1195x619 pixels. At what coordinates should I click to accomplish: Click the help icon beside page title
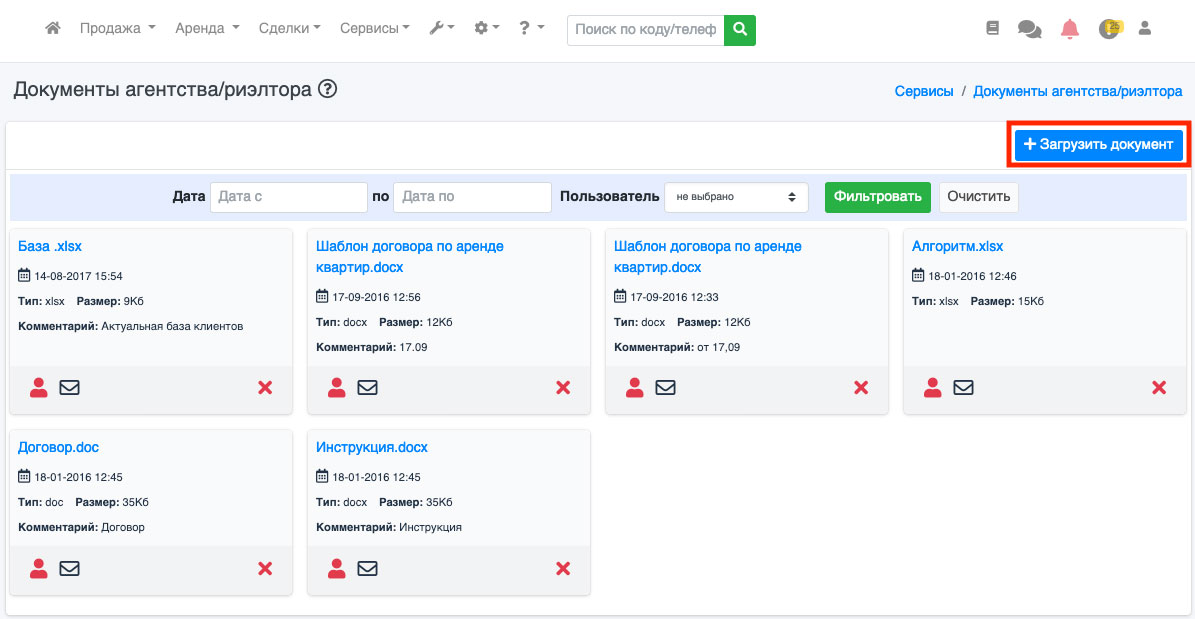[x=327, y=90]
